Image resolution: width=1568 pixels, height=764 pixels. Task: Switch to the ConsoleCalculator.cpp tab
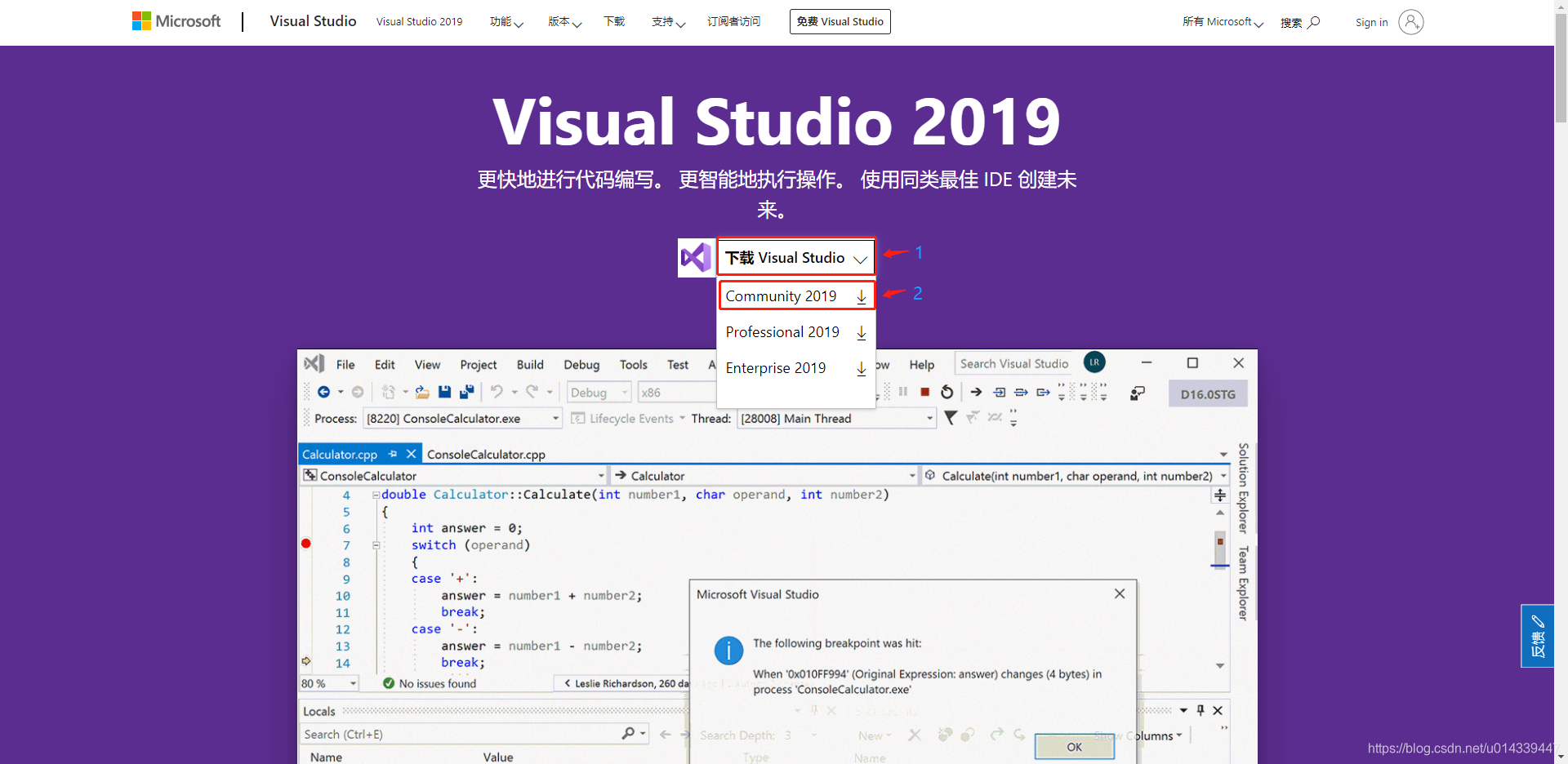point(486,455)
